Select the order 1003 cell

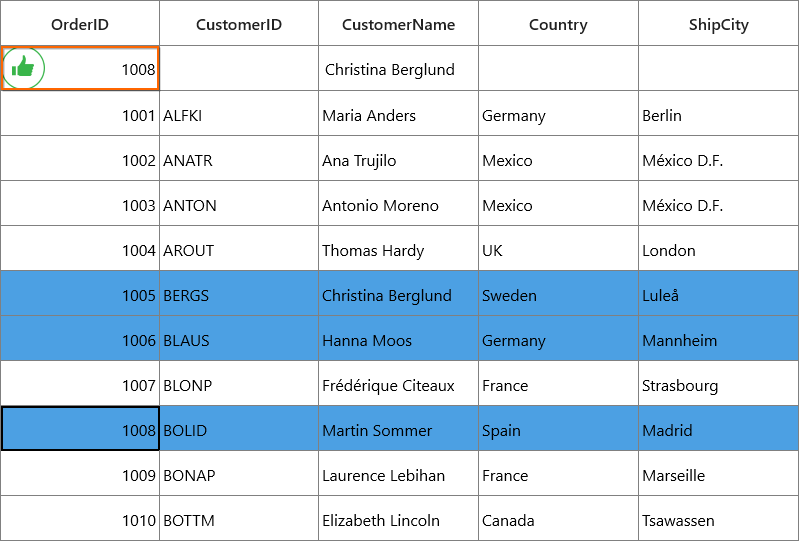[80, 203]
